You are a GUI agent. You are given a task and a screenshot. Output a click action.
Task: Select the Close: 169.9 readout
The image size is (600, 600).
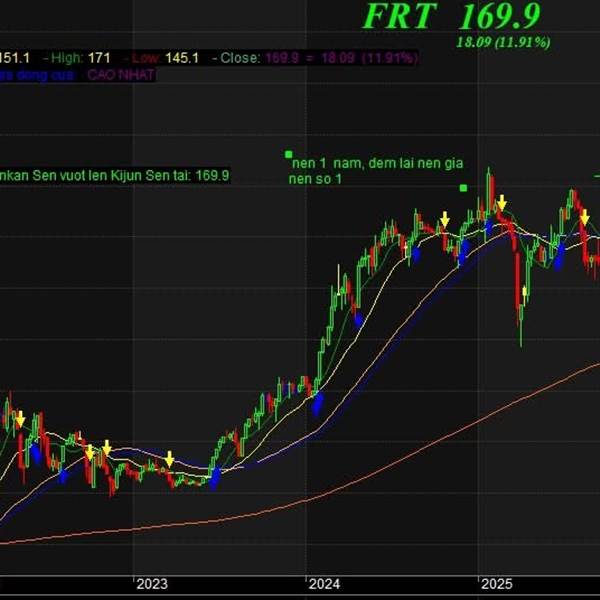[319, 58]
